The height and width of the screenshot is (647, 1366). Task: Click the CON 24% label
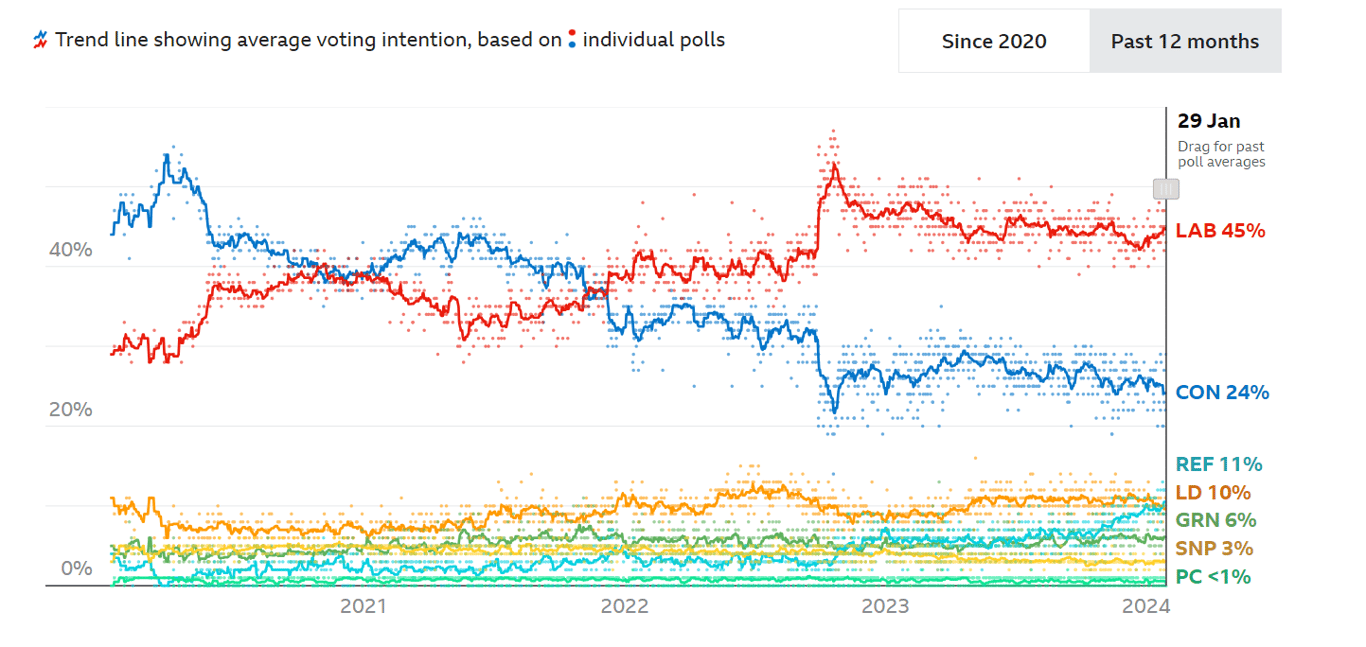tap(1222, 393)
